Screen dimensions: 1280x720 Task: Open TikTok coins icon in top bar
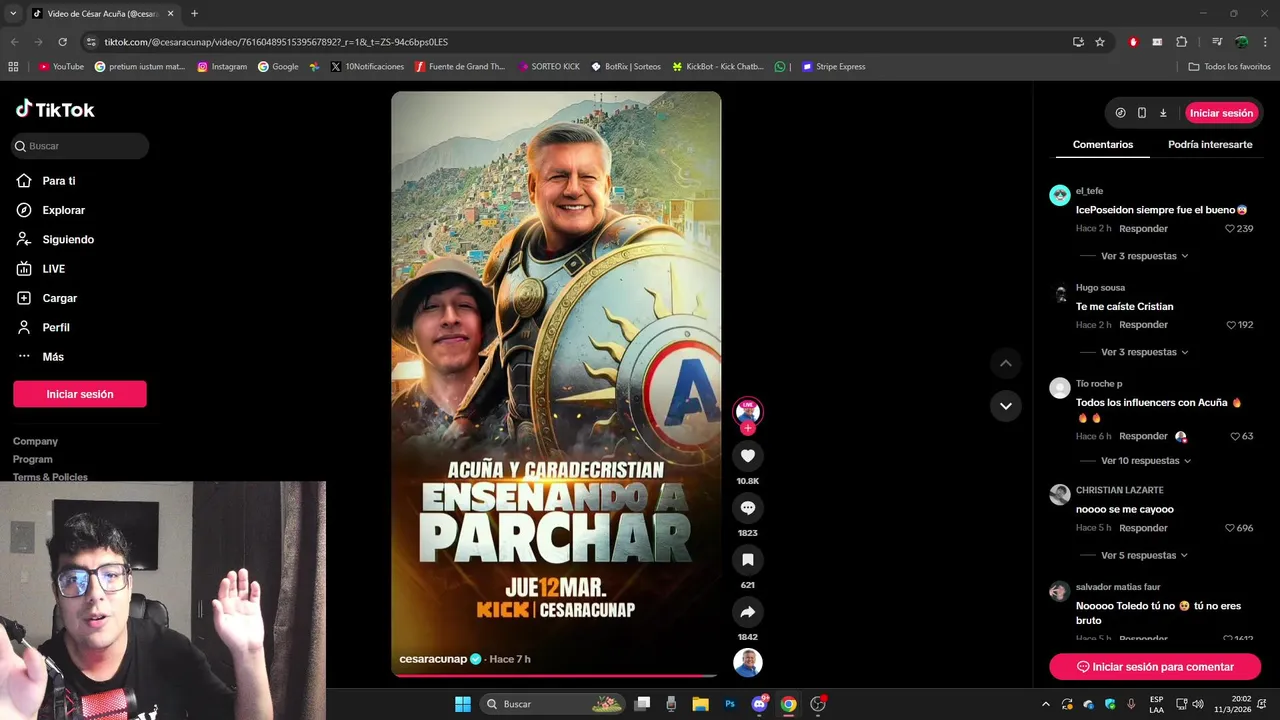click(1120, 113)
